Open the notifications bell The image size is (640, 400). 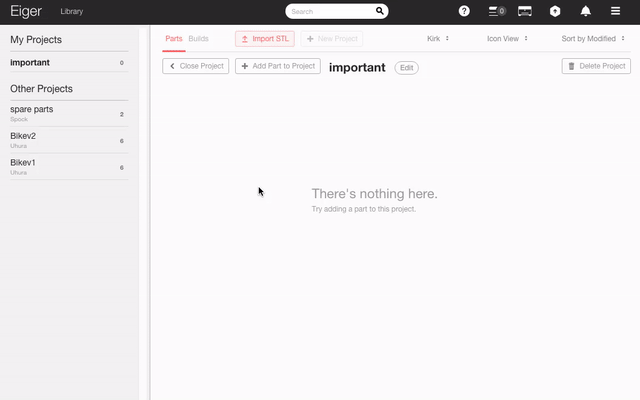[x=586, y=11]
